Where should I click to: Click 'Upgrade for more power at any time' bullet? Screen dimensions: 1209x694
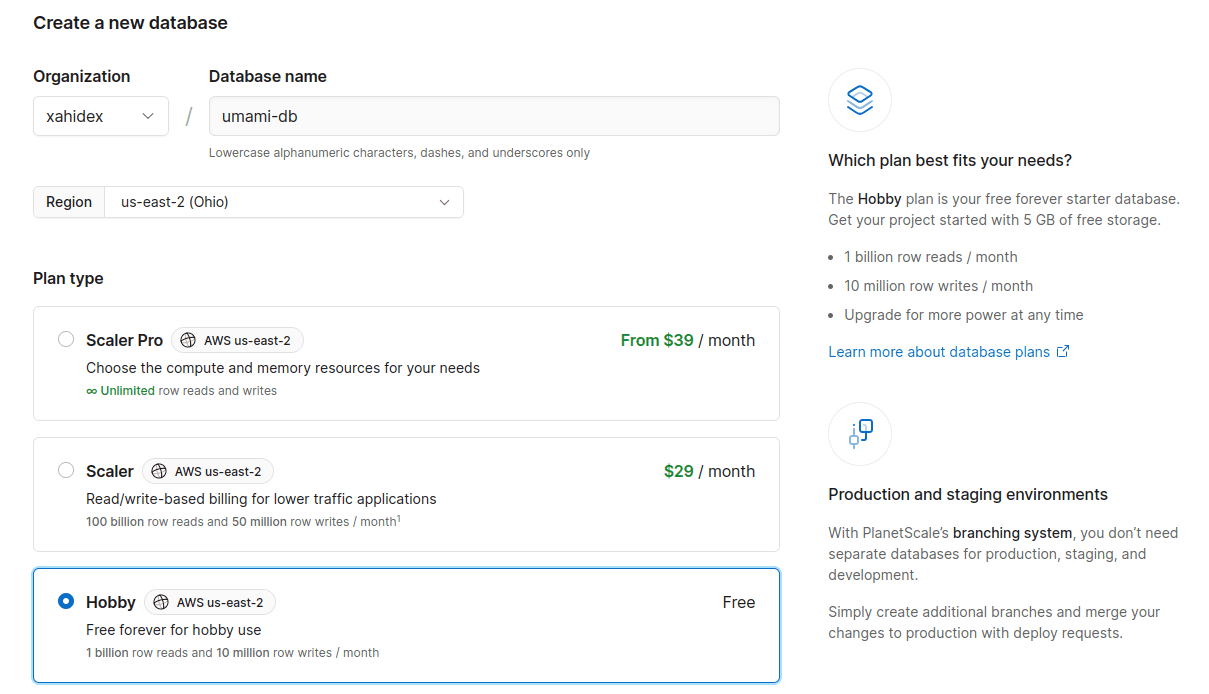point(964,315)
